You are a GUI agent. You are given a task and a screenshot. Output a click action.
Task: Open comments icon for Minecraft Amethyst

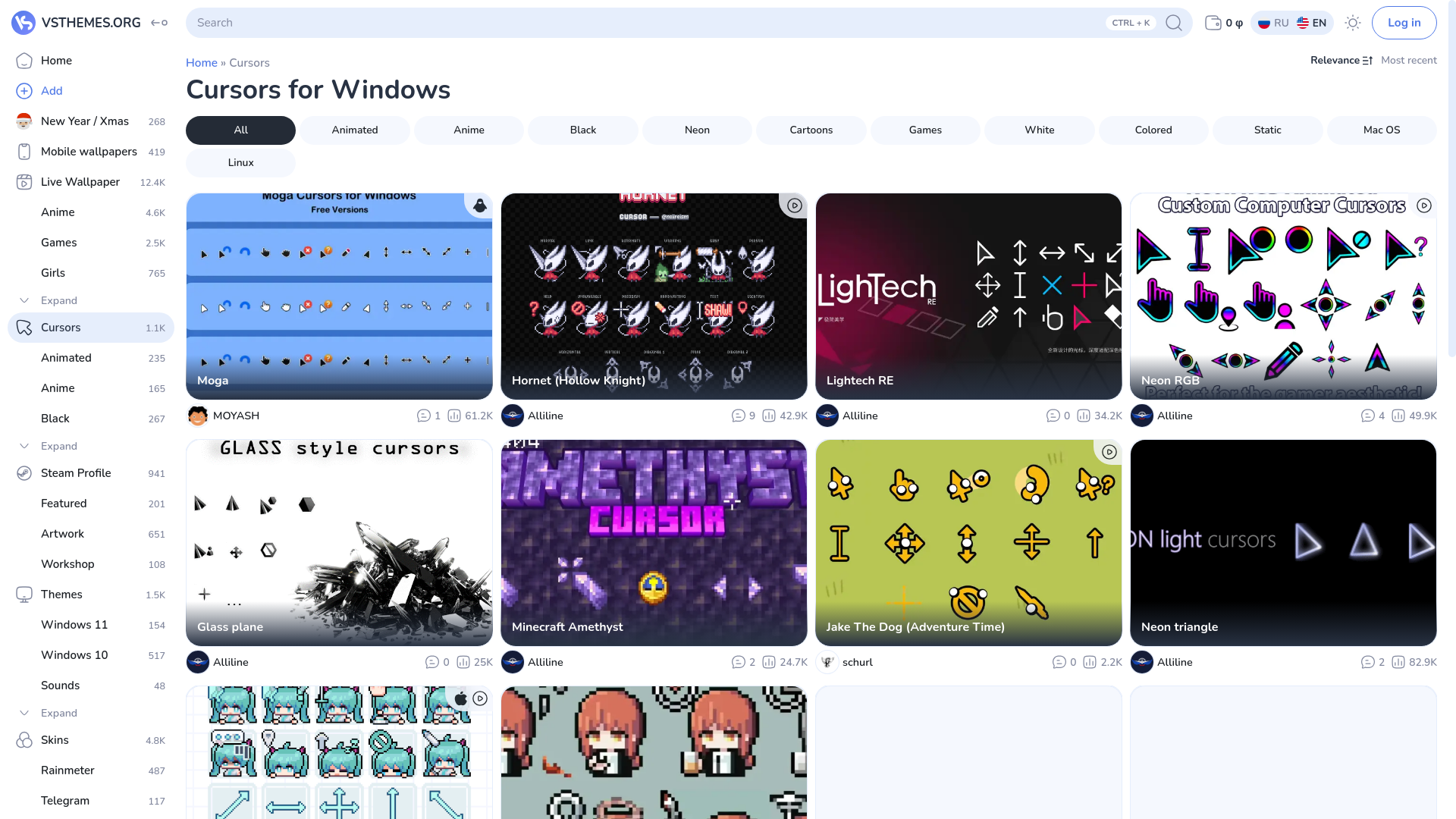pyautogui.click(x=738, y=662)
